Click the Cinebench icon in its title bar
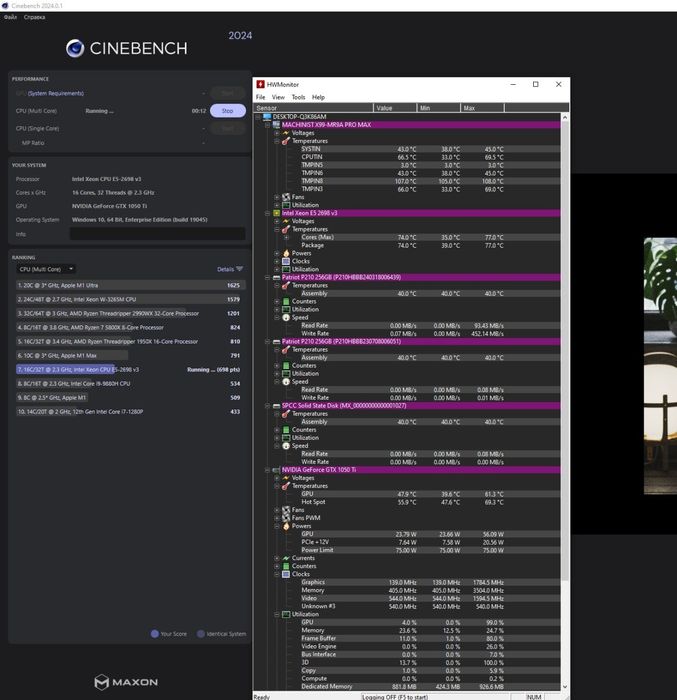The width and height of the screenshot is (677, 700). tap(5, 5)
